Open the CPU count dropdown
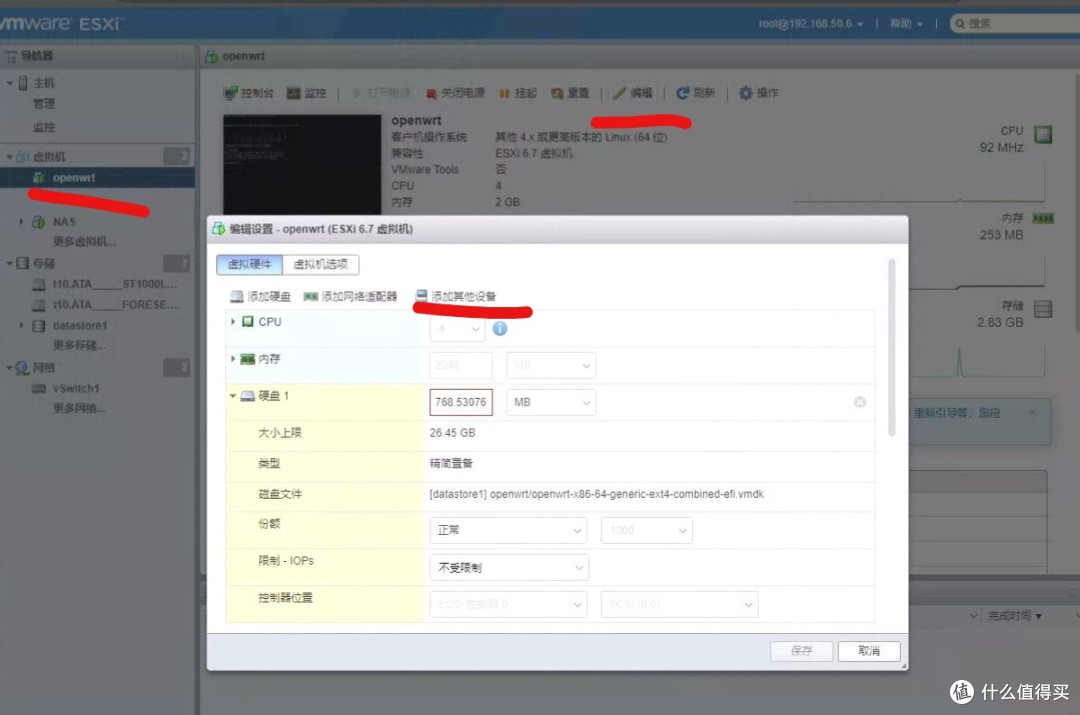The width and height of the screenshot is (1080, 715). click(457, 329)
